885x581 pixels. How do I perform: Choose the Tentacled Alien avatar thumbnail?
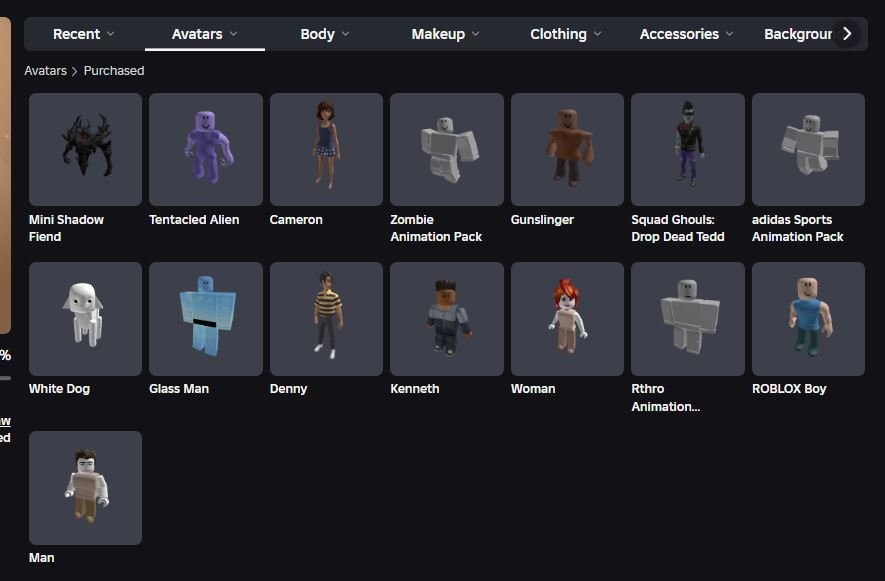coord(205,150)
